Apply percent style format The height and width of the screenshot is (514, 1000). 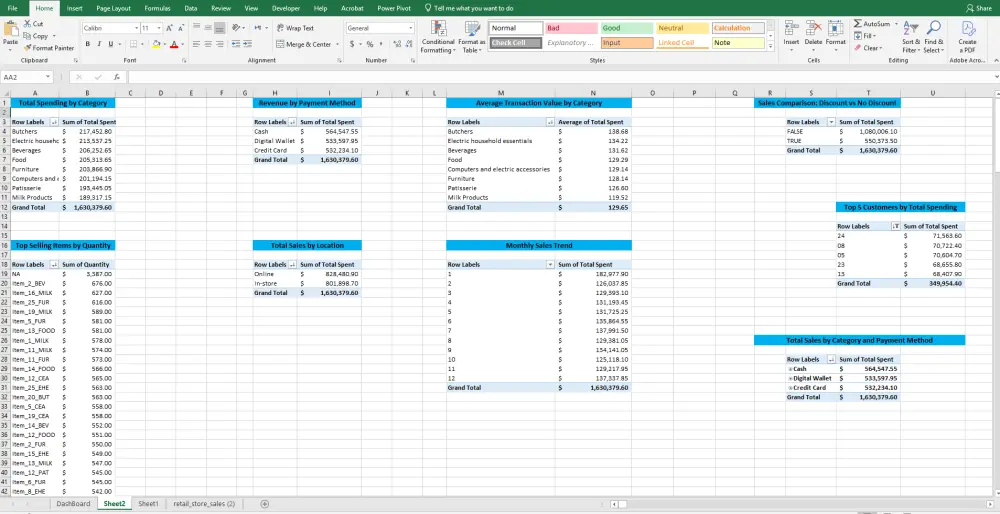[370, 44]
